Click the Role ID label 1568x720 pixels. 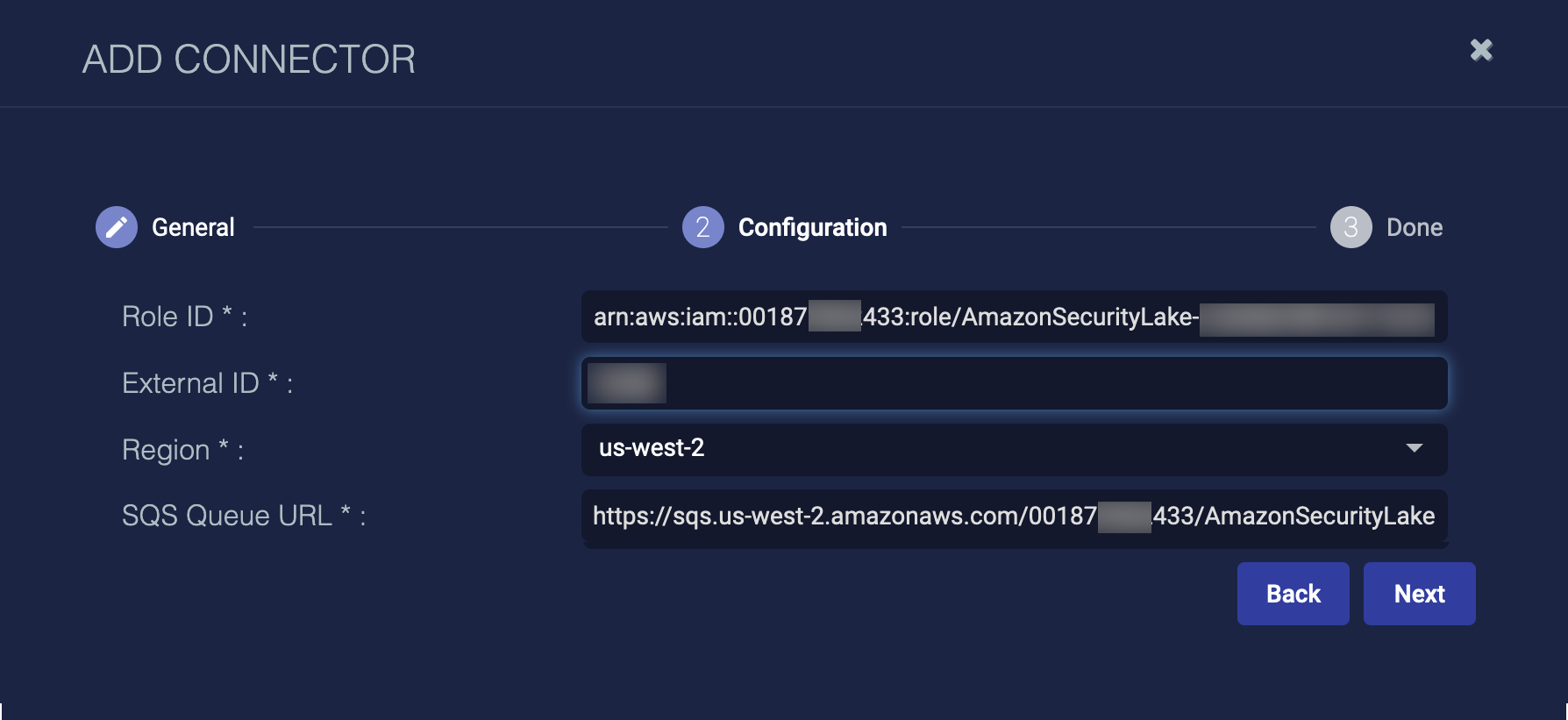[184, 317]
